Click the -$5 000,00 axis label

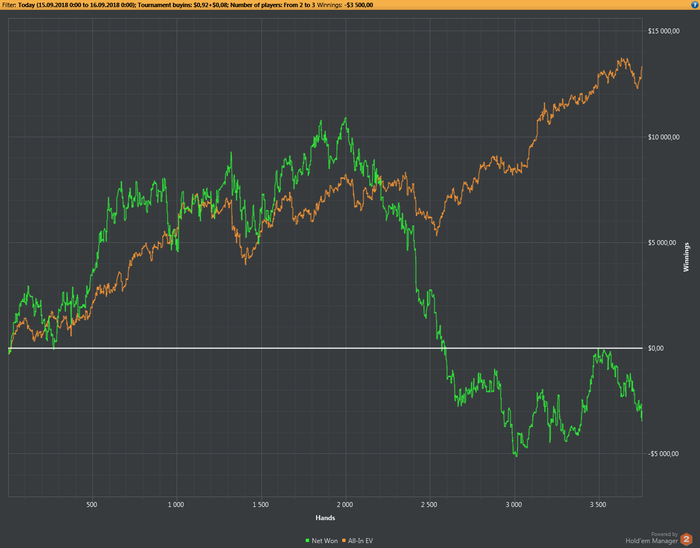click(x=663, y=454)
